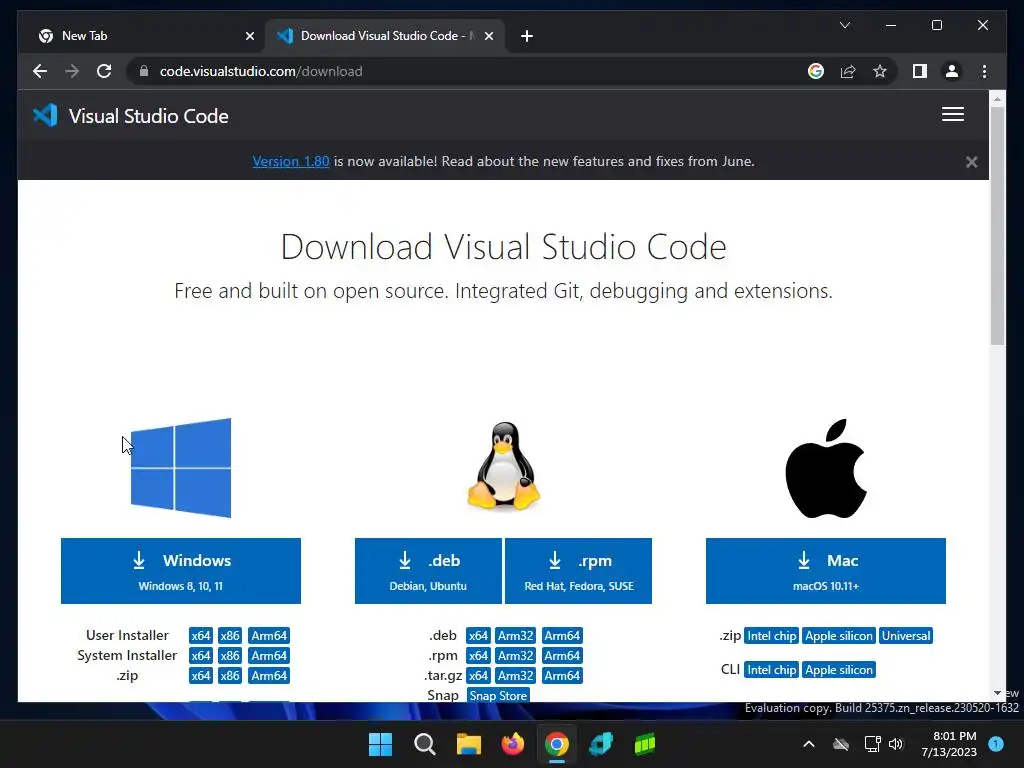Open Chrome's three-dot menu
This screenshot has width=1024, height=768.
pyautogui.click(x=984, y=71)
